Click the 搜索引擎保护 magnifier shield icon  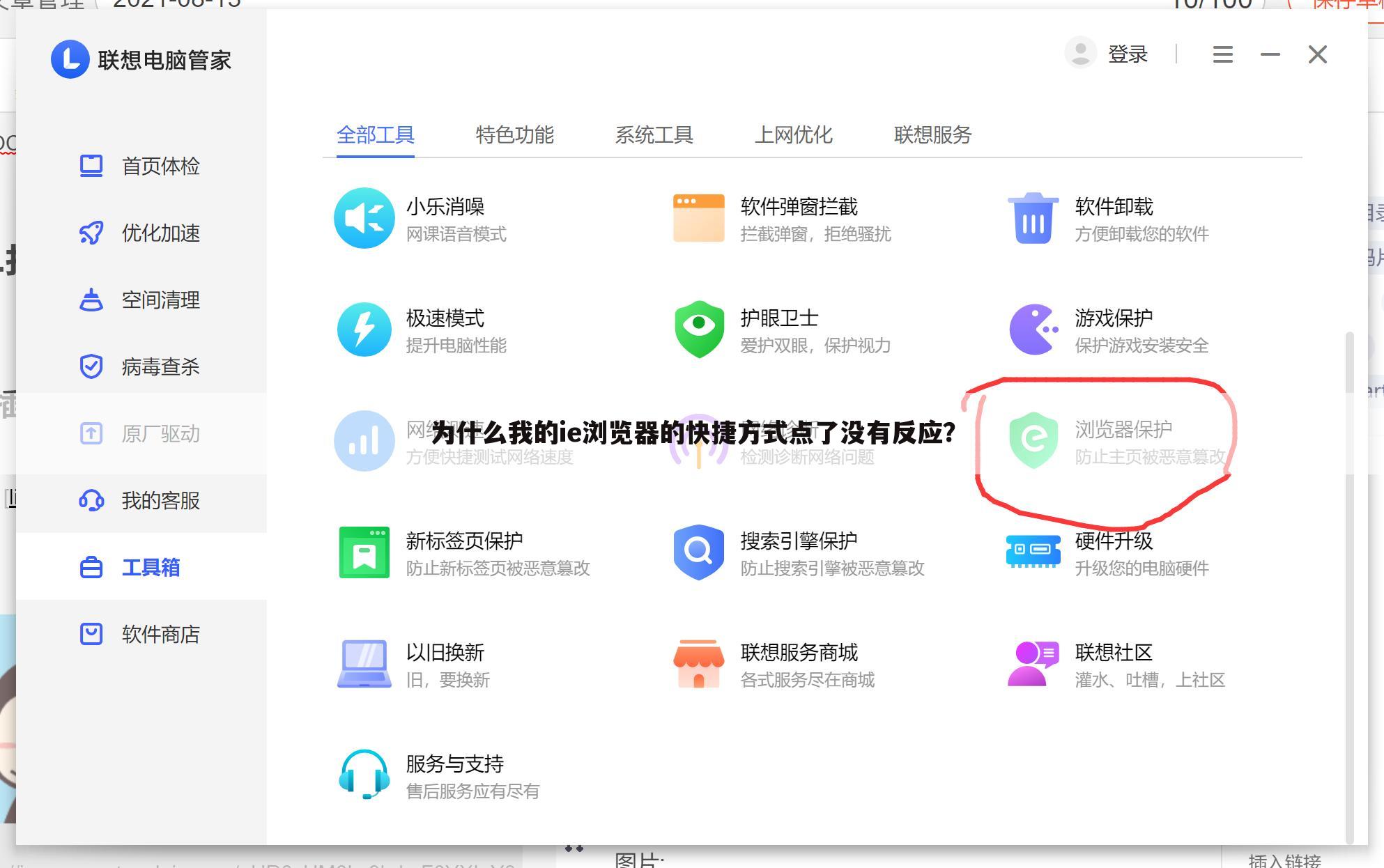(698, 552)
